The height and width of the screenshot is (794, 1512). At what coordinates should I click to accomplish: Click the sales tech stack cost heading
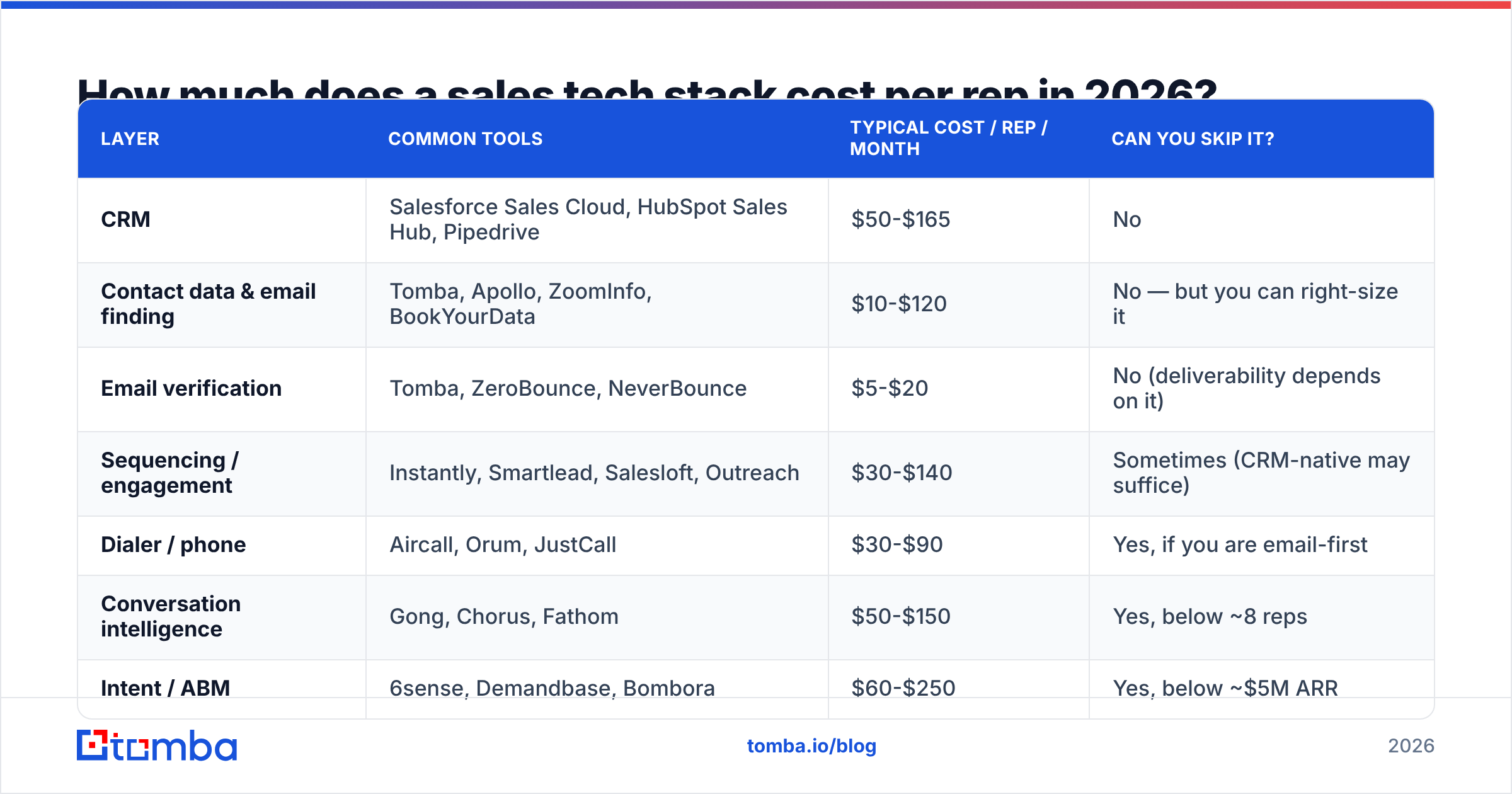pos(648,88)
